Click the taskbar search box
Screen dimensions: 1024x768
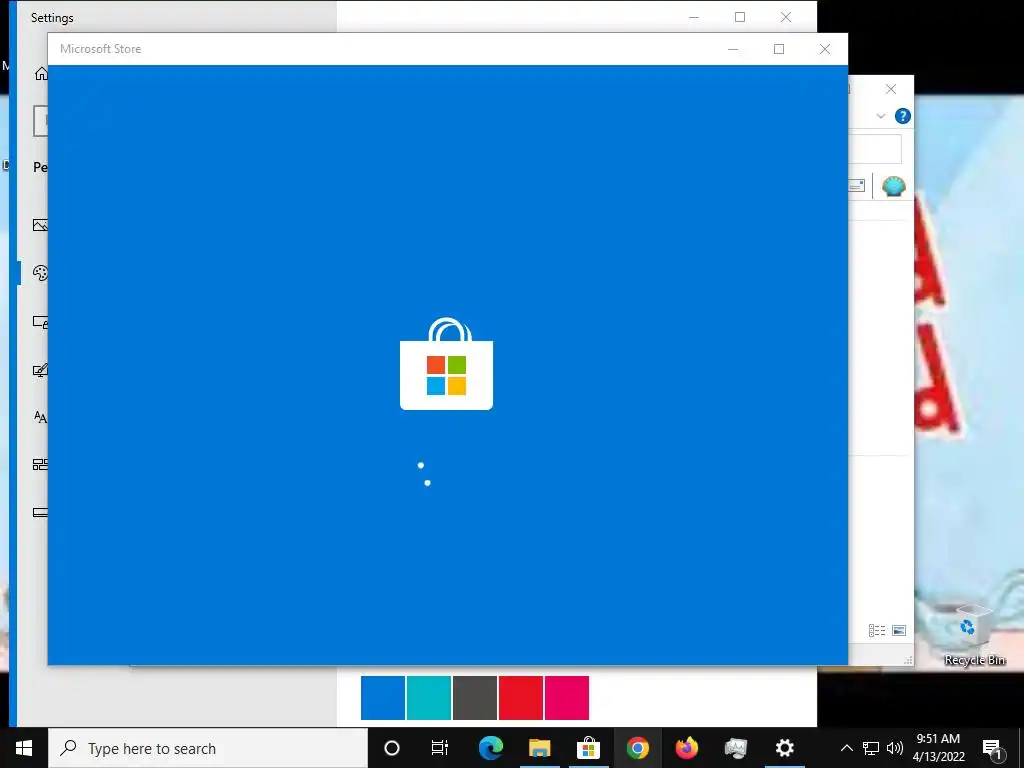point(208,748)
